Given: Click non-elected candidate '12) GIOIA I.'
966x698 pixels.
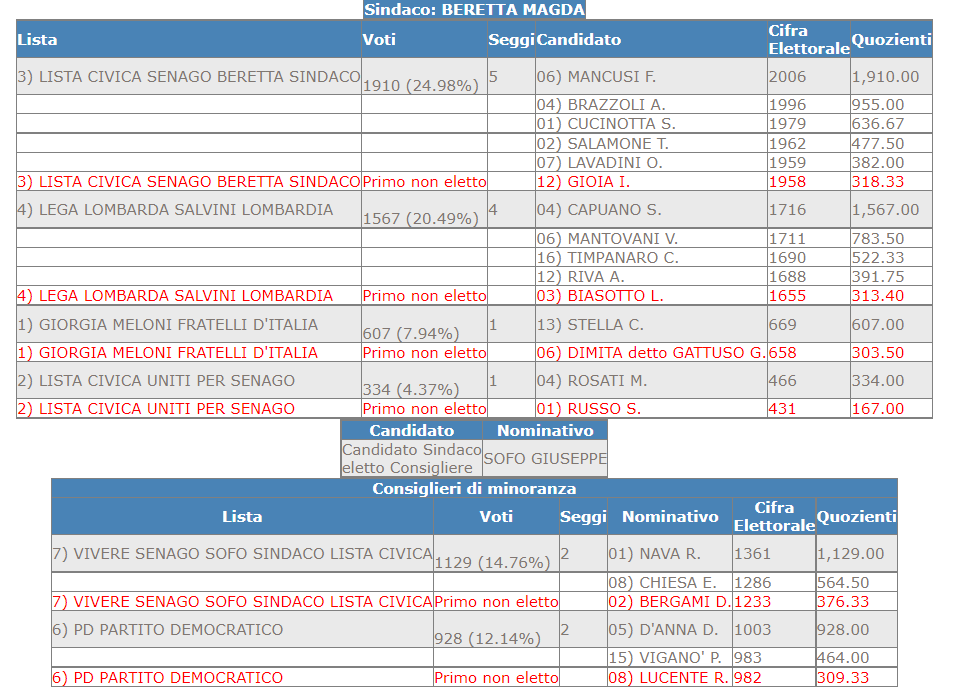Looking at the screenshot, I should coord(583,182).
